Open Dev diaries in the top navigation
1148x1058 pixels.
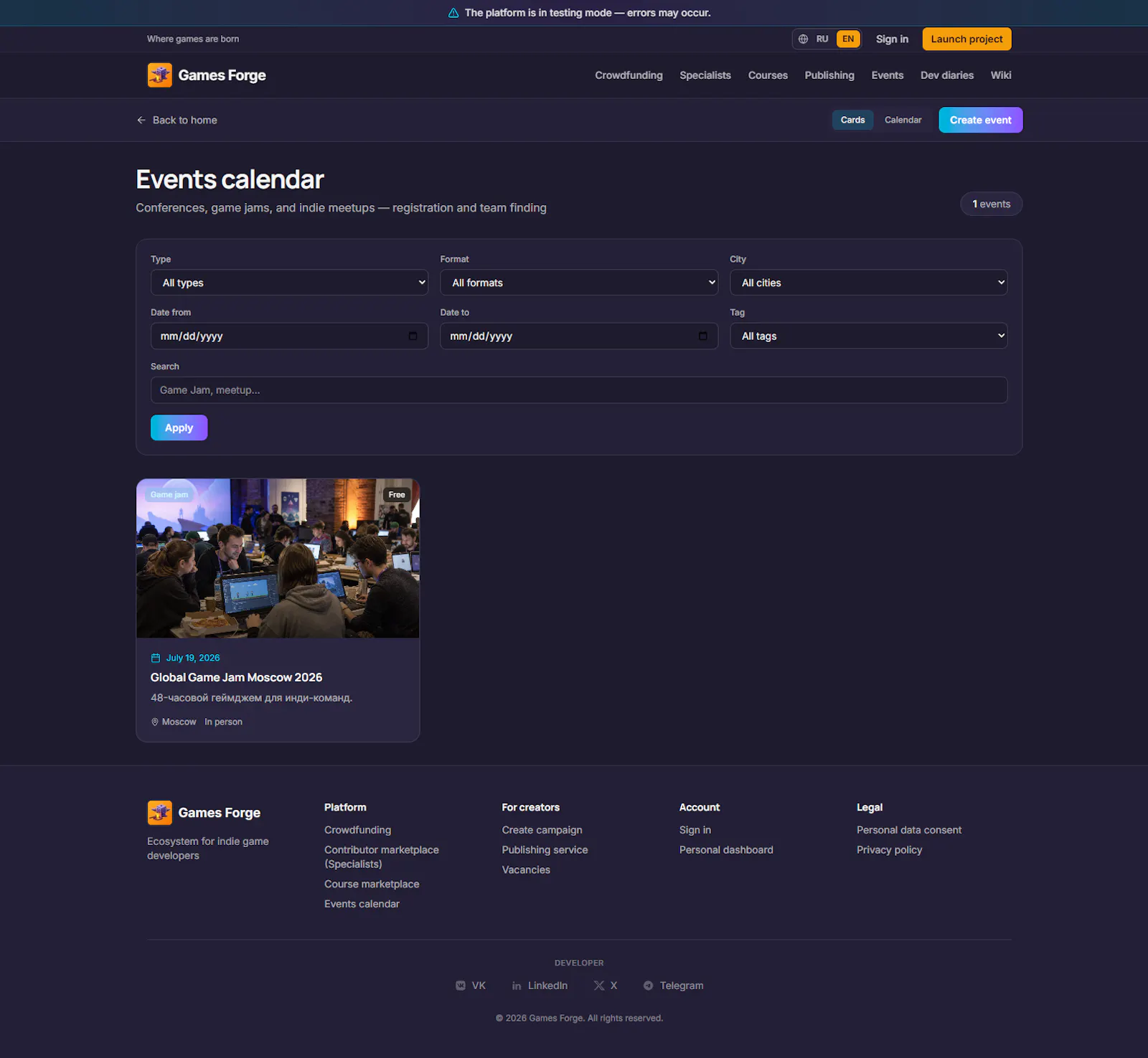tap(947, 75)
